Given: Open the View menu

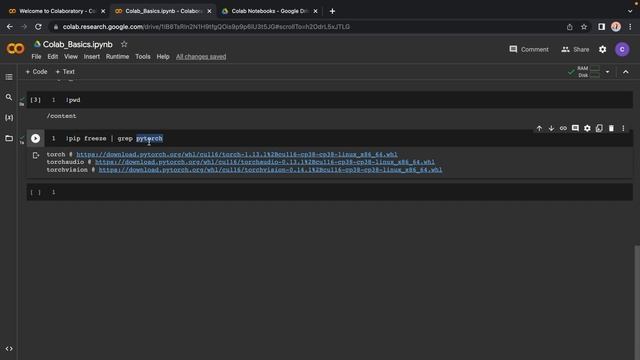Looking at the screenshot, I should point(71,57).
